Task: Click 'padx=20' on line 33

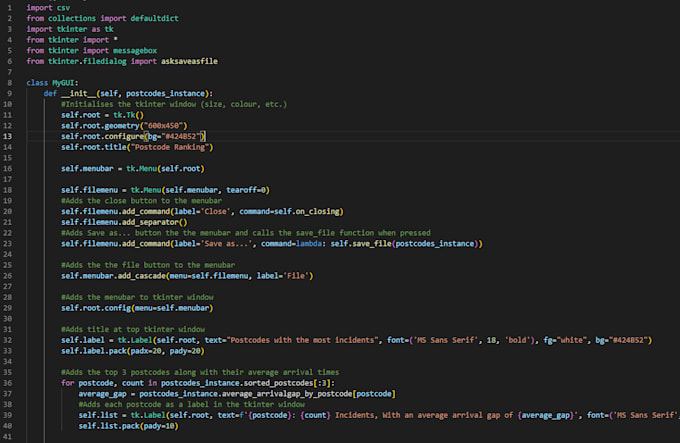Action: click(146, 351)
